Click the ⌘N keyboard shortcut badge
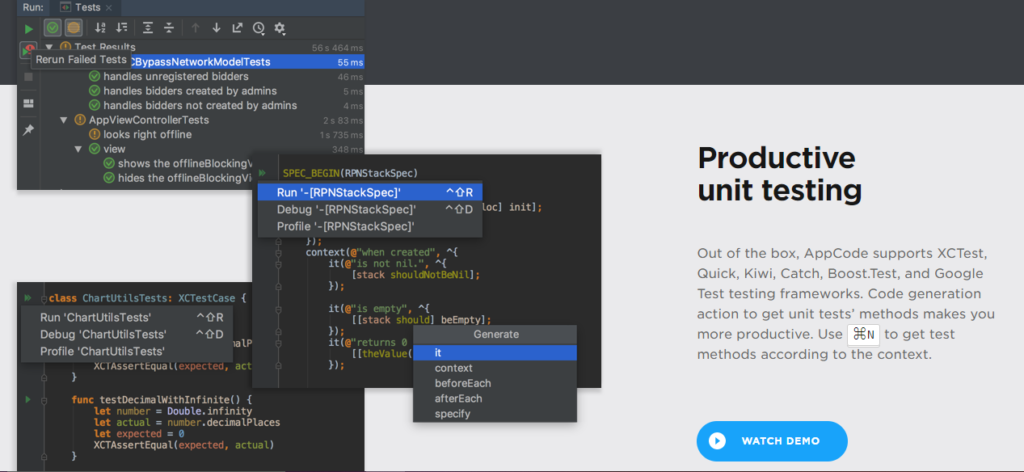1024x472 pixels. point(863,335)
